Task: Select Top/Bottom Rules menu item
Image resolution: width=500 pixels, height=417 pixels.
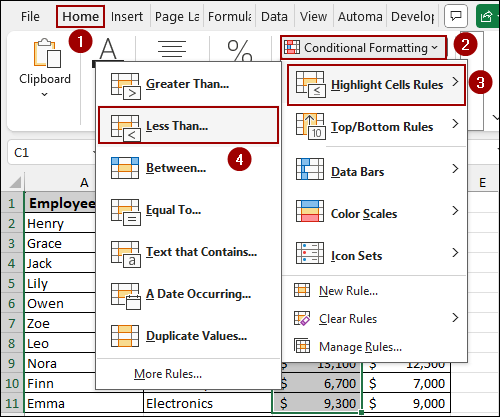Action: (376, 127)
